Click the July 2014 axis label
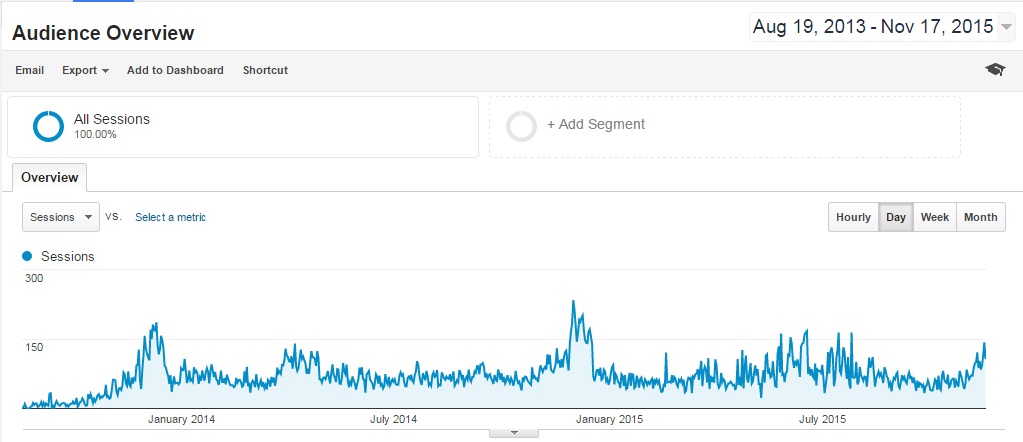The height and width of the screenshot is (442, 1023). coord(393,419)
